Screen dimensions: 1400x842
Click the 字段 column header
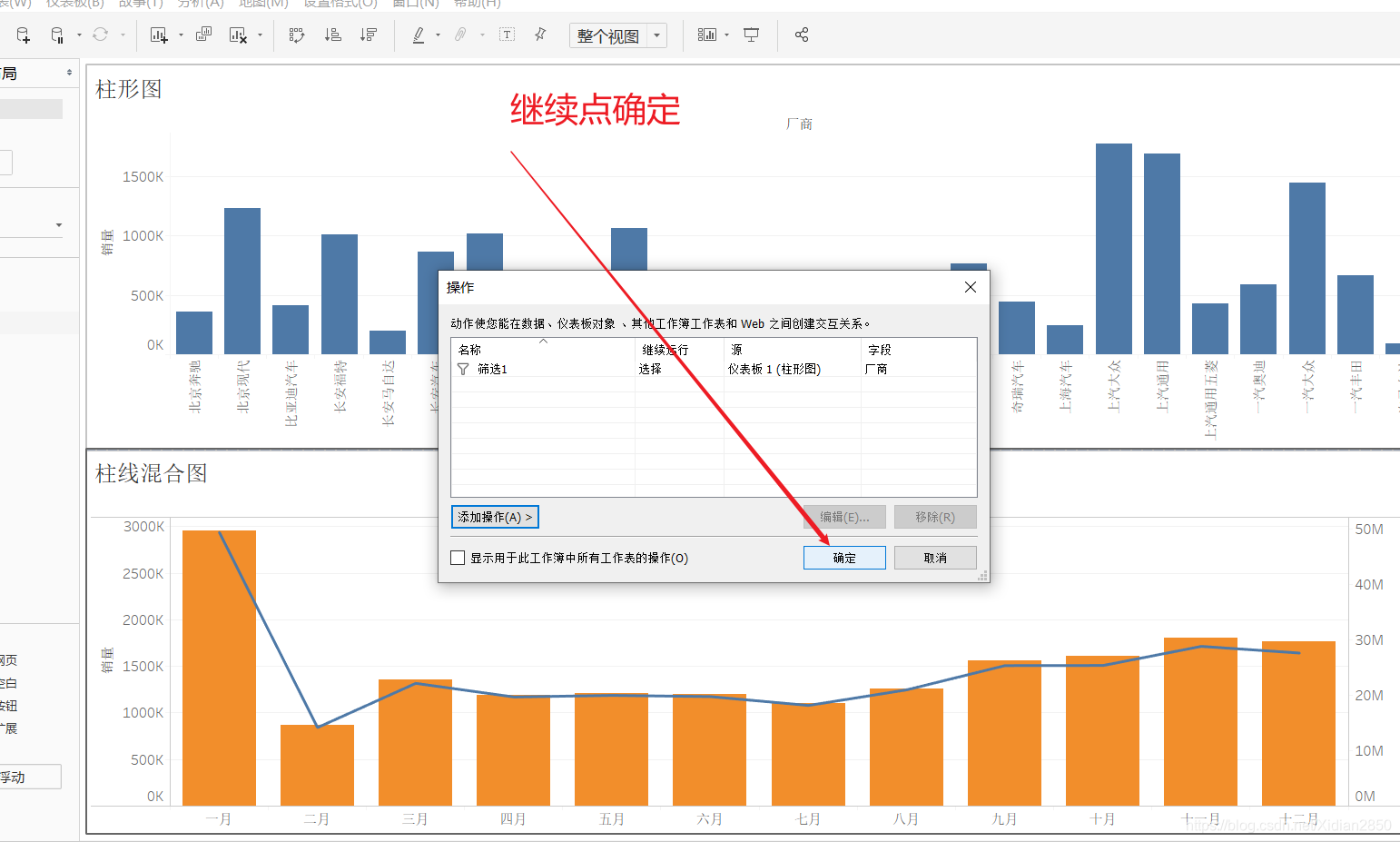(x=919, y=350)
